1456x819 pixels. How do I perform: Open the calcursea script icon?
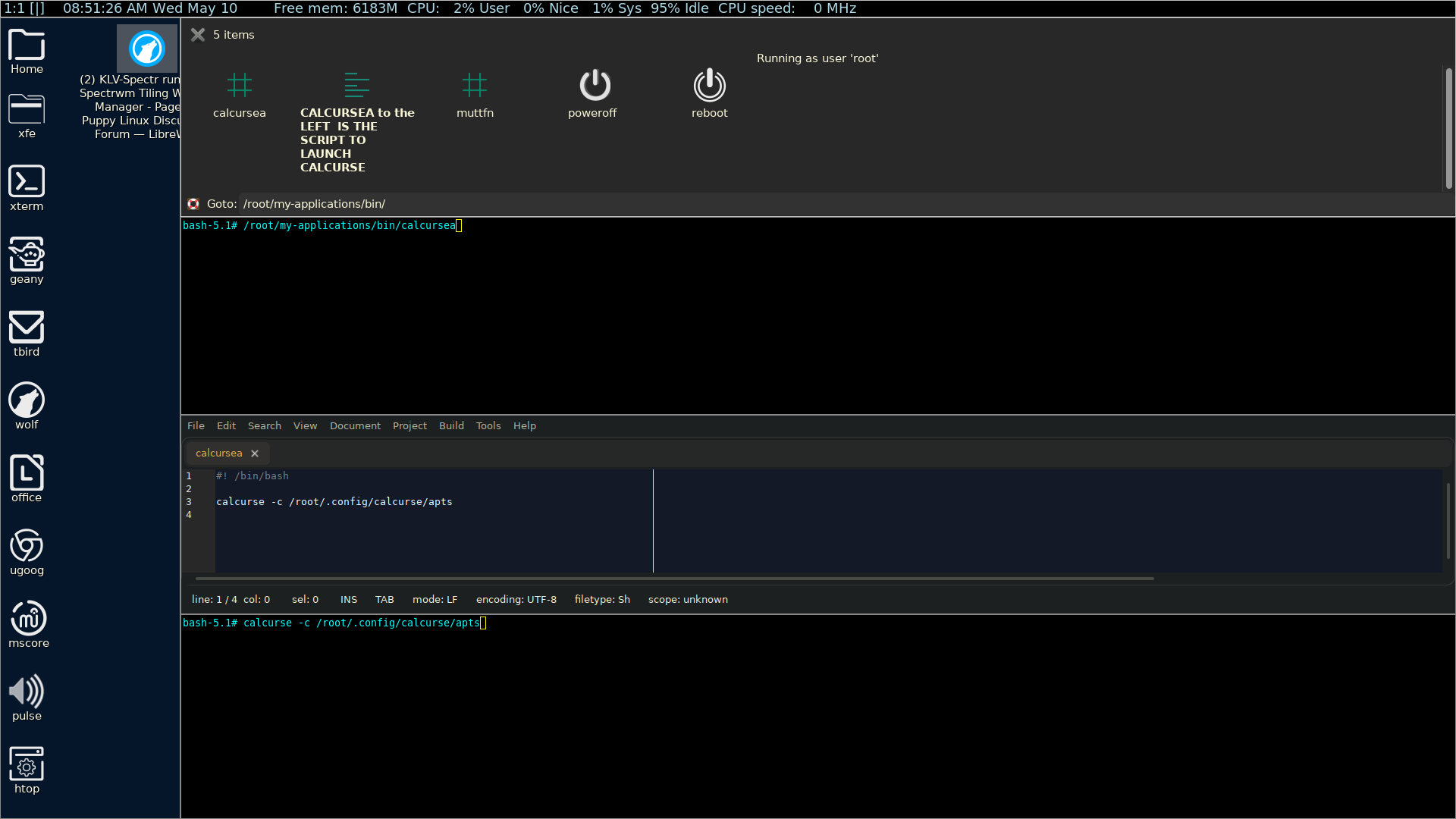click(239, 86)
